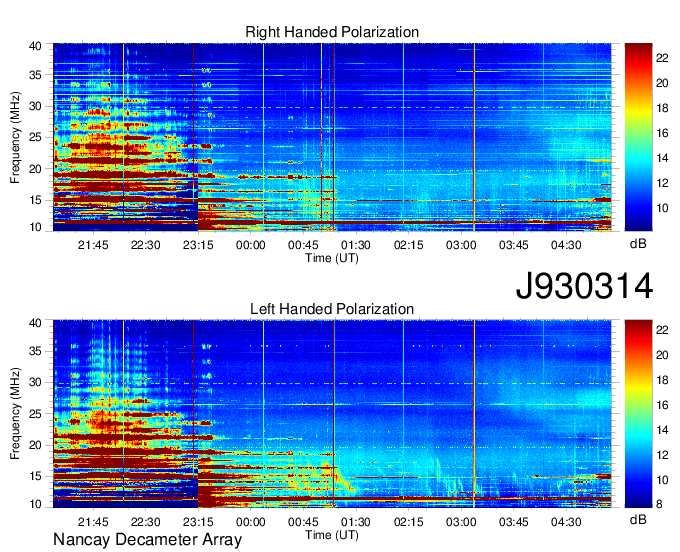This screenshot has height=552, width=680.
Task: Click the upper plot's dB color bar
Action: 638,137
